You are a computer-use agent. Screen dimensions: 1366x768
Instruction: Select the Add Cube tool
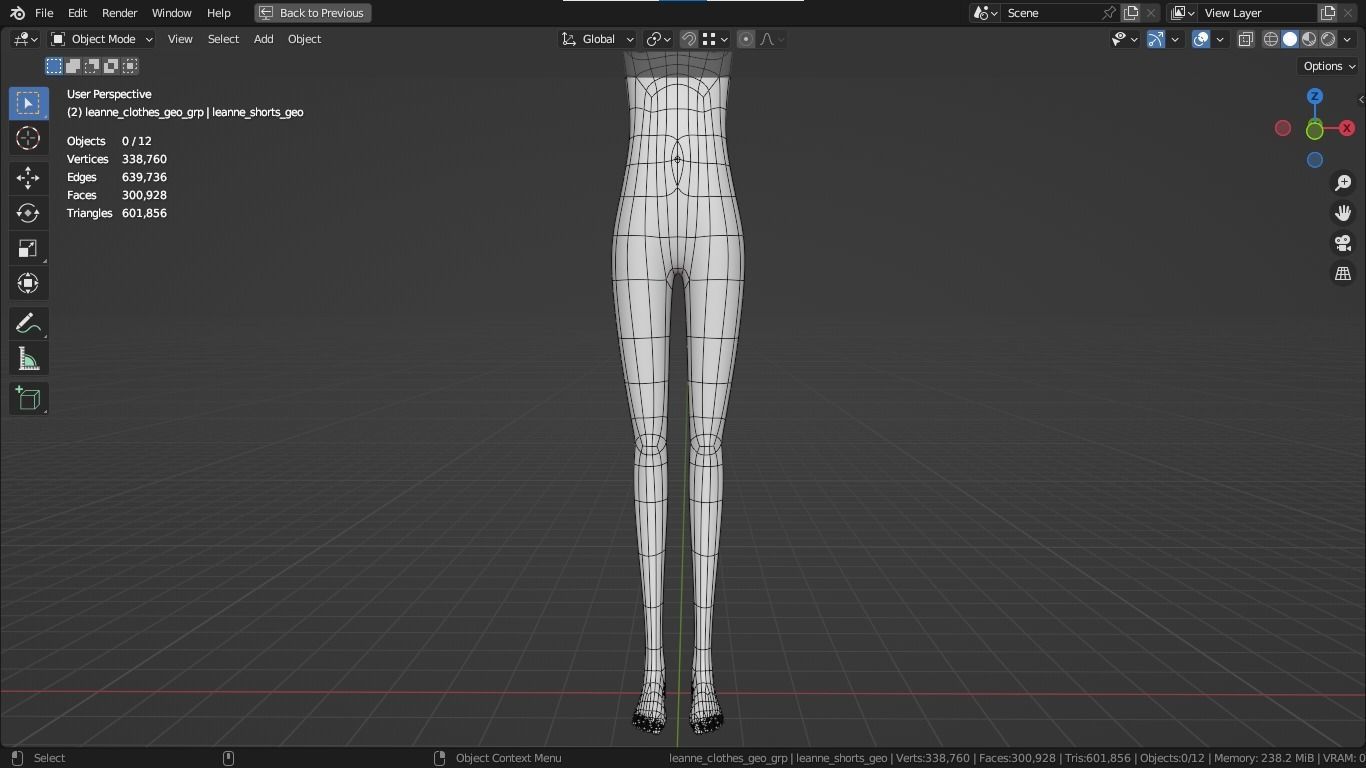click(28, 399)
